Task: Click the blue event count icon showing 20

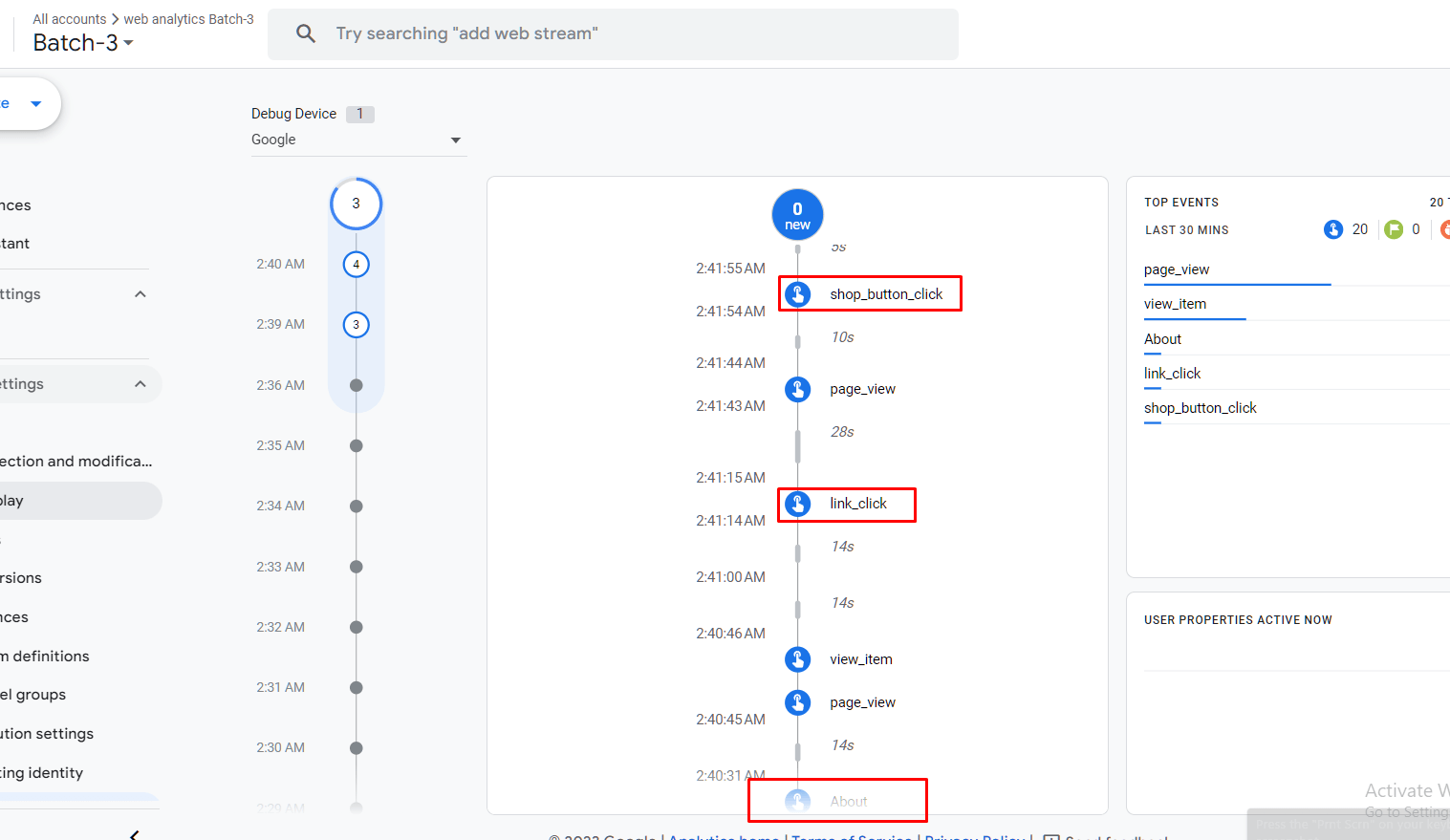Action: [x=1333, y=229]
